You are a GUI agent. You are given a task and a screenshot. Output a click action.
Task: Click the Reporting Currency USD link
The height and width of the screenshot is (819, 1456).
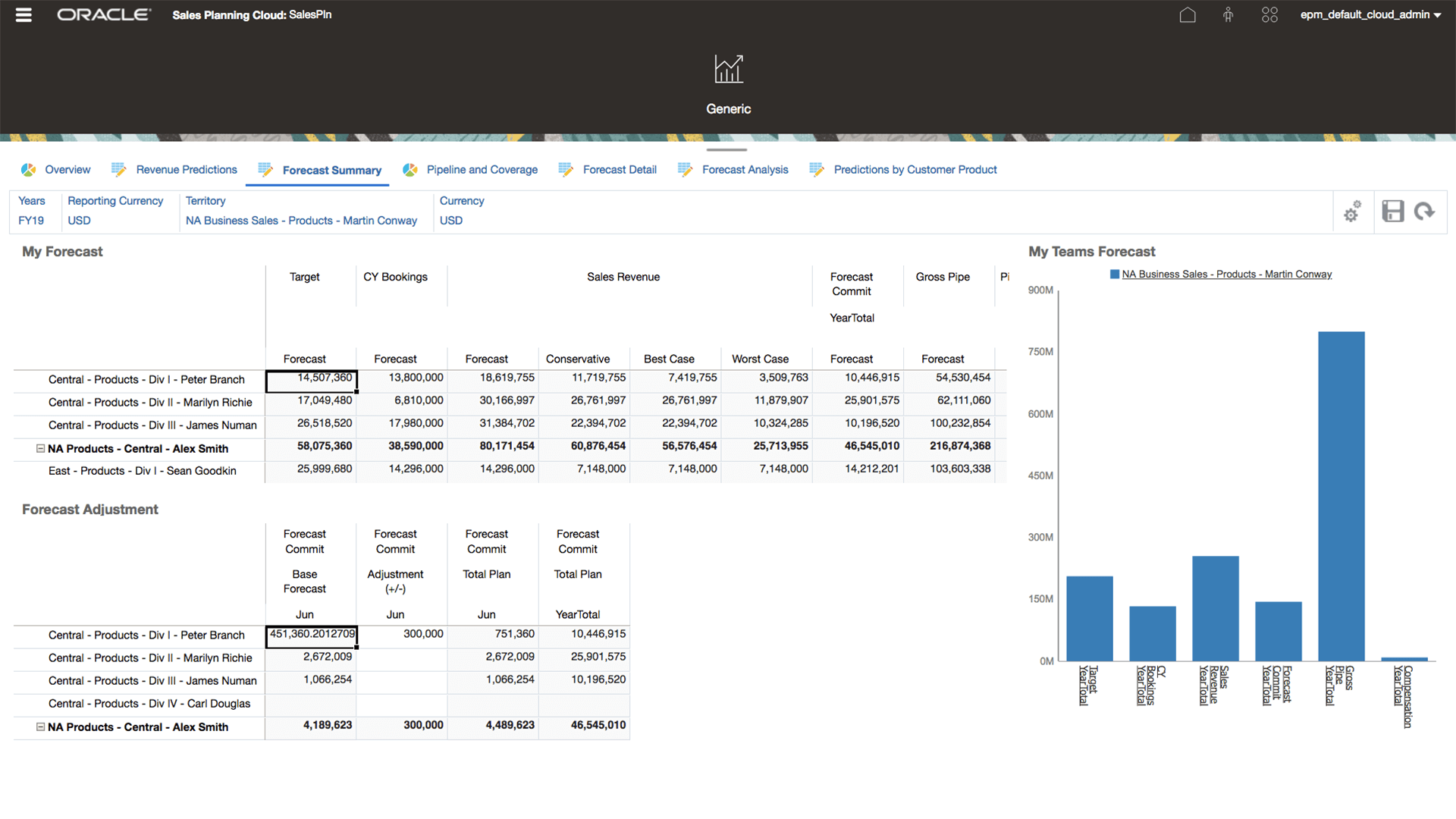click(79, 220)
